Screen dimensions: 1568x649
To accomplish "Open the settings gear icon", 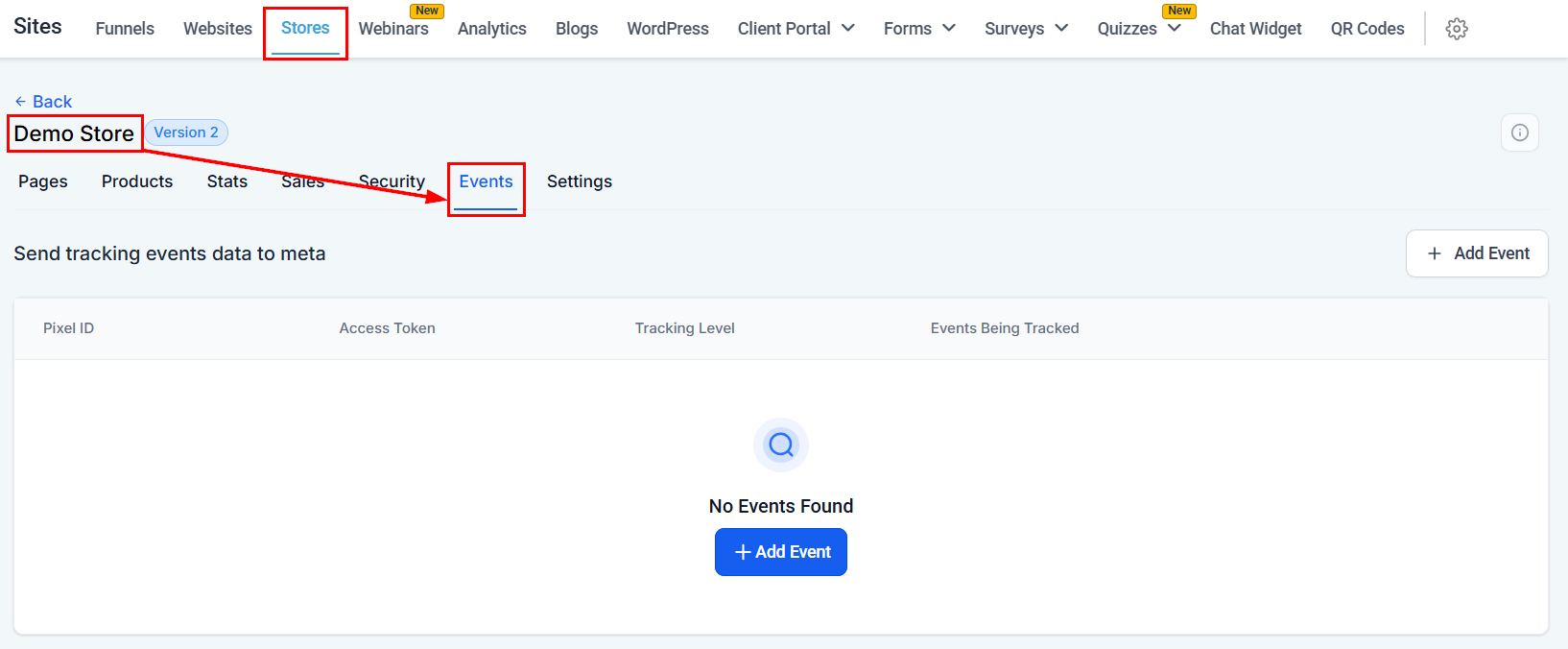I will (x=1456, y=29).
